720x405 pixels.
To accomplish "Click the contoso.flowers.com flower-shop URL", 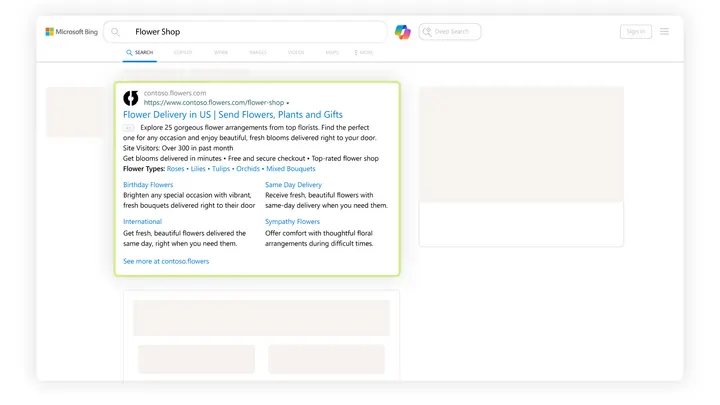I will click(214, 102).
